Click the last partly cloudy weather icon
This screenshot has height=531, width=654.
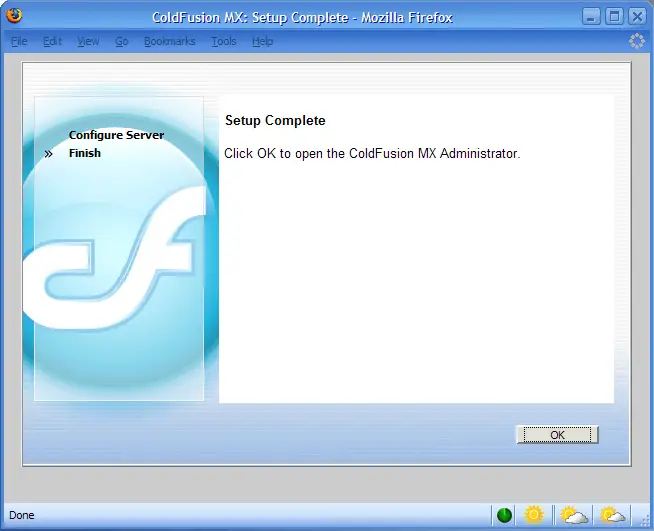612,515
